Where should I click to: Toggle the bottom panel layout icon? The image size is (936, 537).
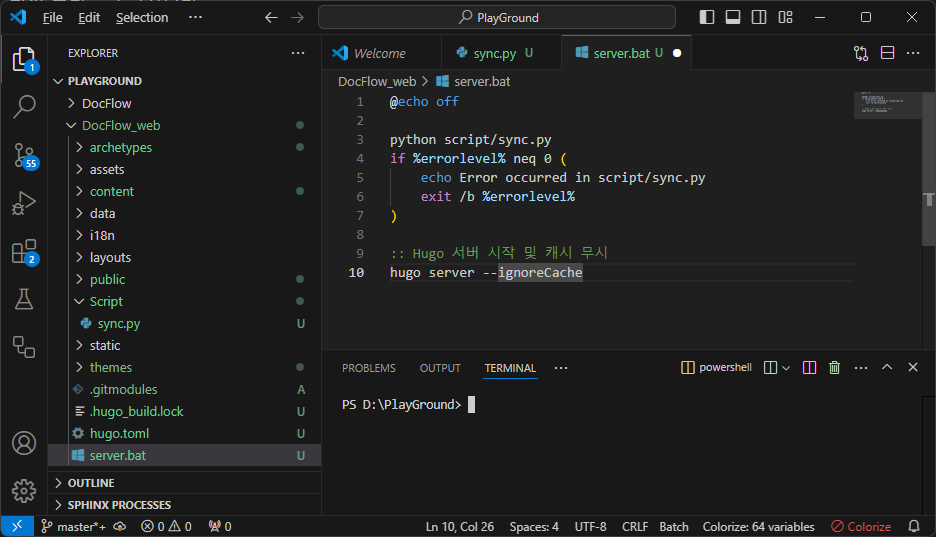click(733, 17)
